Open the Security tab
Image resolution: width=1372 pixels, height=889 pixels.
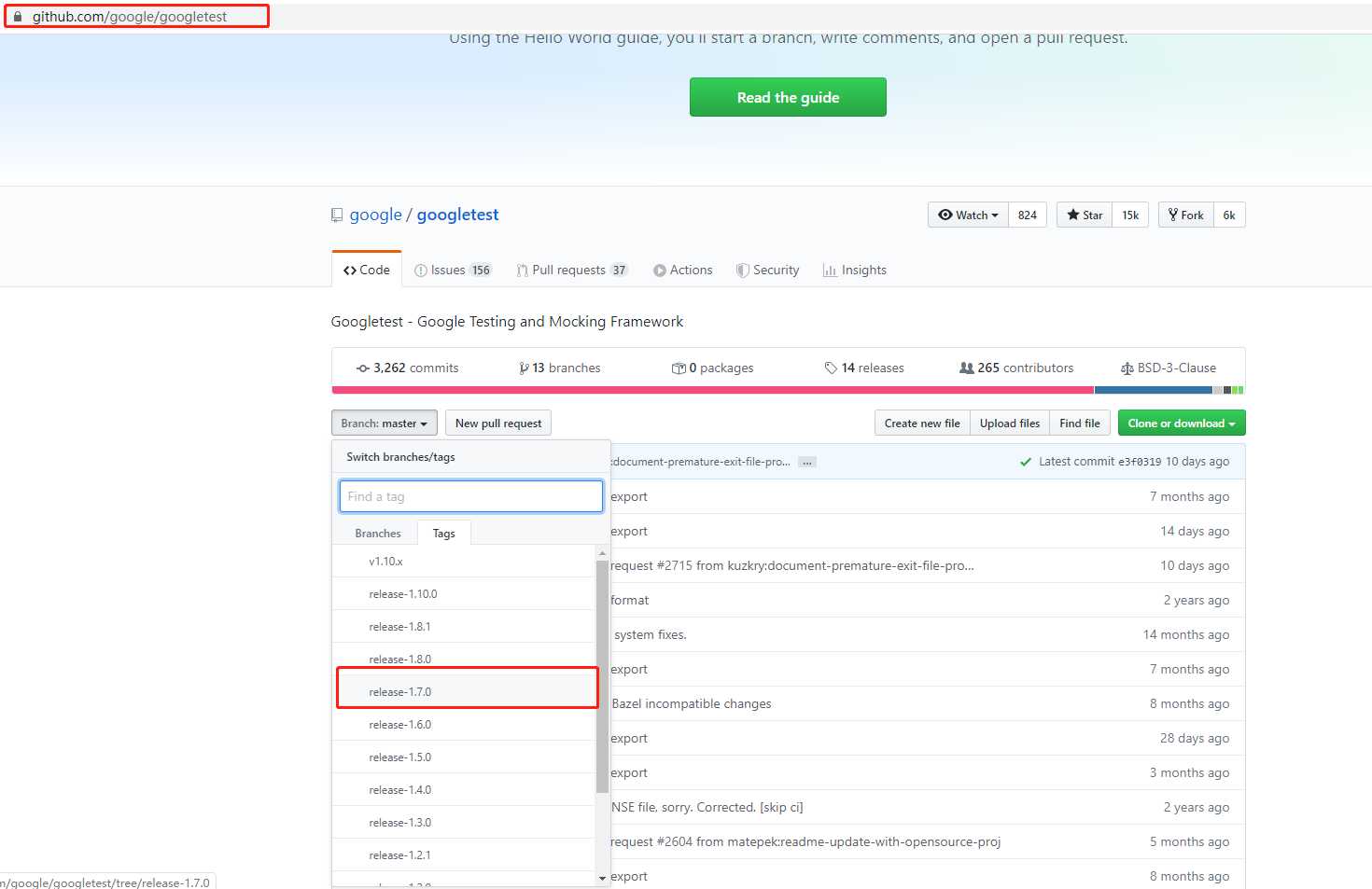[x=767, y=270]
